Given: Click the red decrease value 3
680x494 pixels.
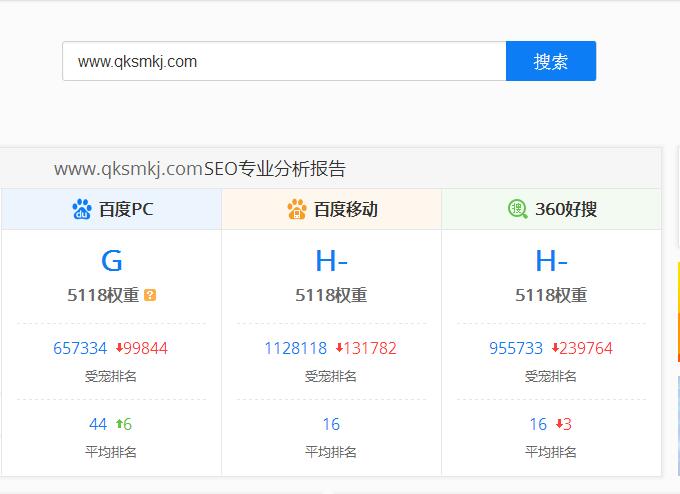Looking at the screenshot, I should [568, 424].
